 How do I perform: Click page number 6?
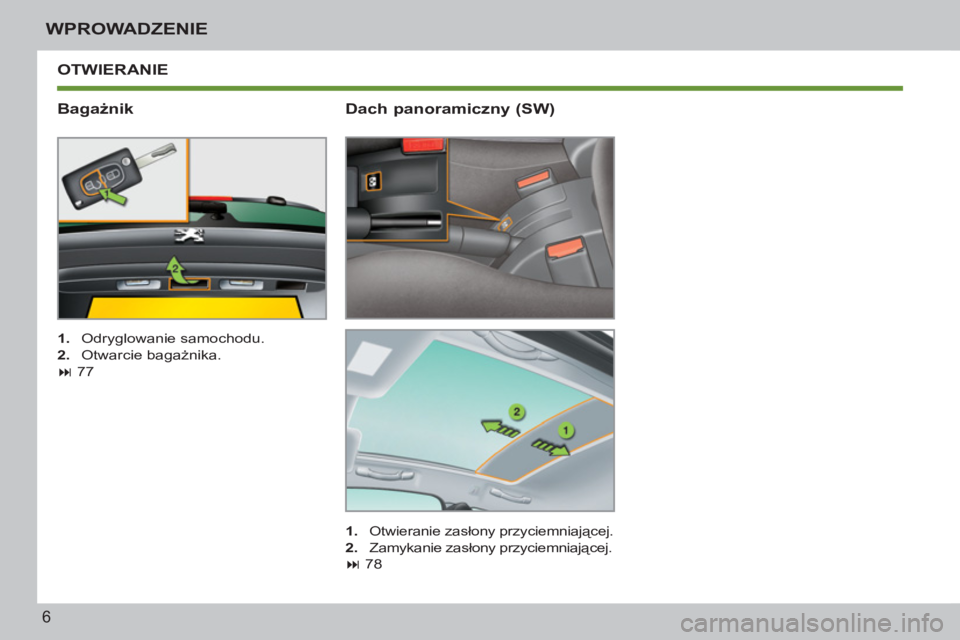click(x=47, y=617)
